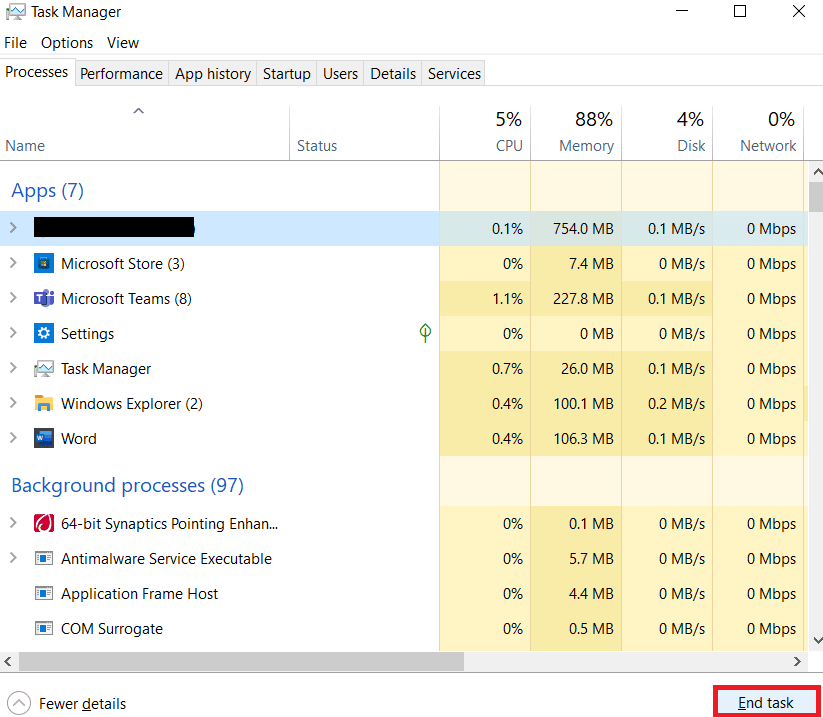The height and width of the screenshot is (717, 823).
Task: Click the vertical scrollbar up arrow
Action: [817, 172]
